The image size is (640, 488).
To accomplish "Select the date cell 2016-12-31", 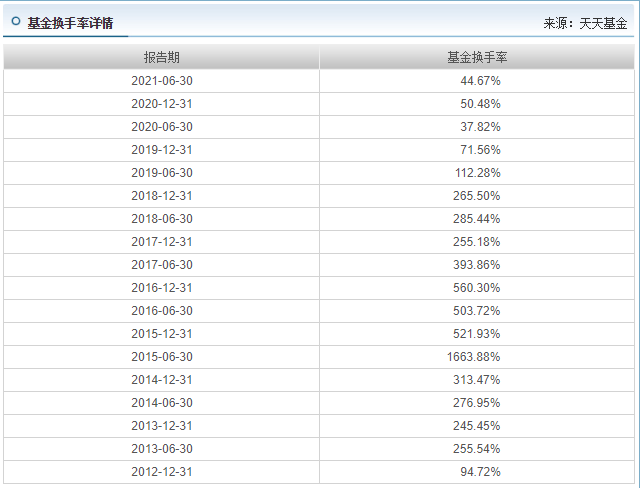I will [x=162, y=288].
